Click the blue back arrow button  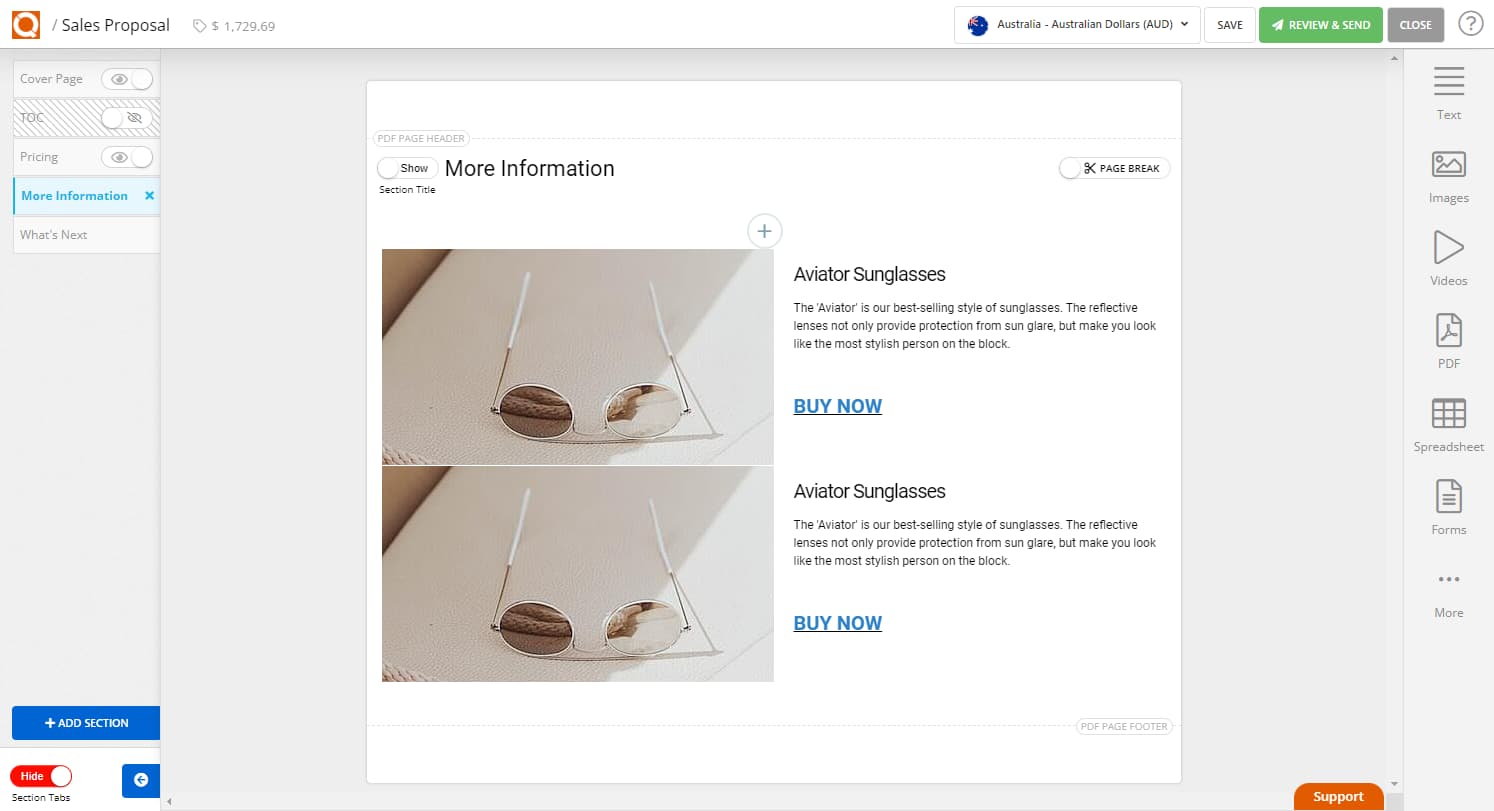(140, 780)
